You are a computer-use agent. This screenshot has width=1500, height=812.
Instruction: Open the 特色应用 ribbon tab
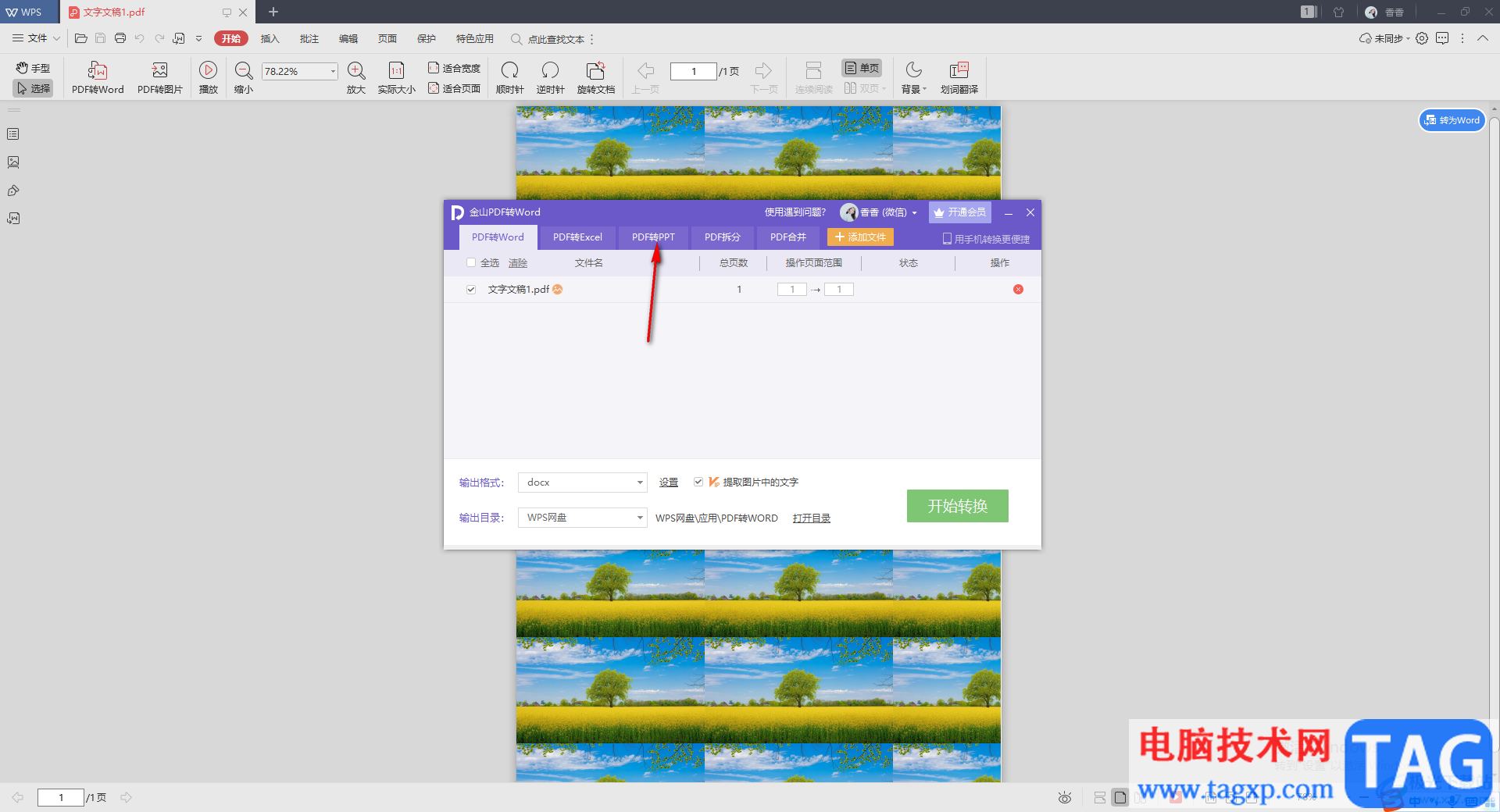tap(475, 38)
